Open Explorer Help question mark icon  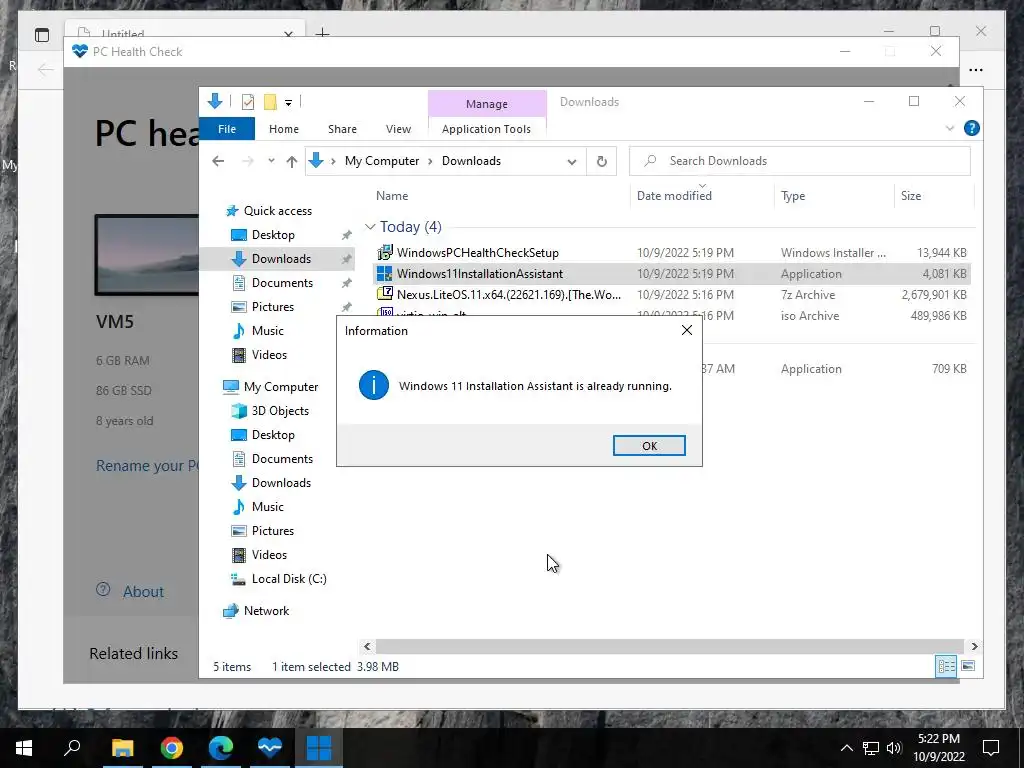pyautogui.click(x=972, y=129)
